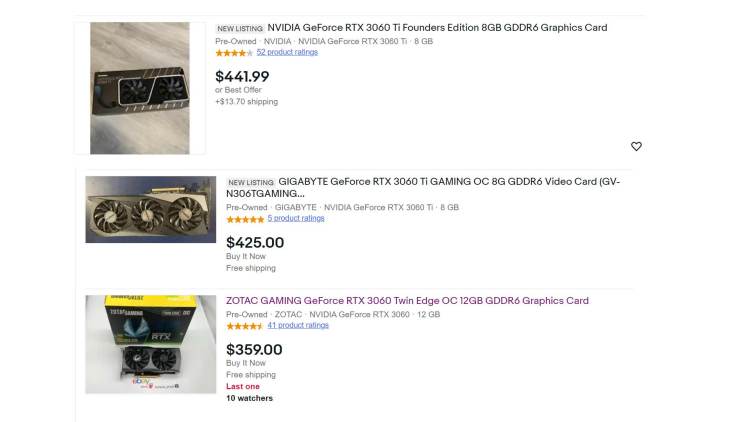Click the "or Best Offer" text
The width and height of the screenshot is (750, 422).
click(x=238, y=90)
